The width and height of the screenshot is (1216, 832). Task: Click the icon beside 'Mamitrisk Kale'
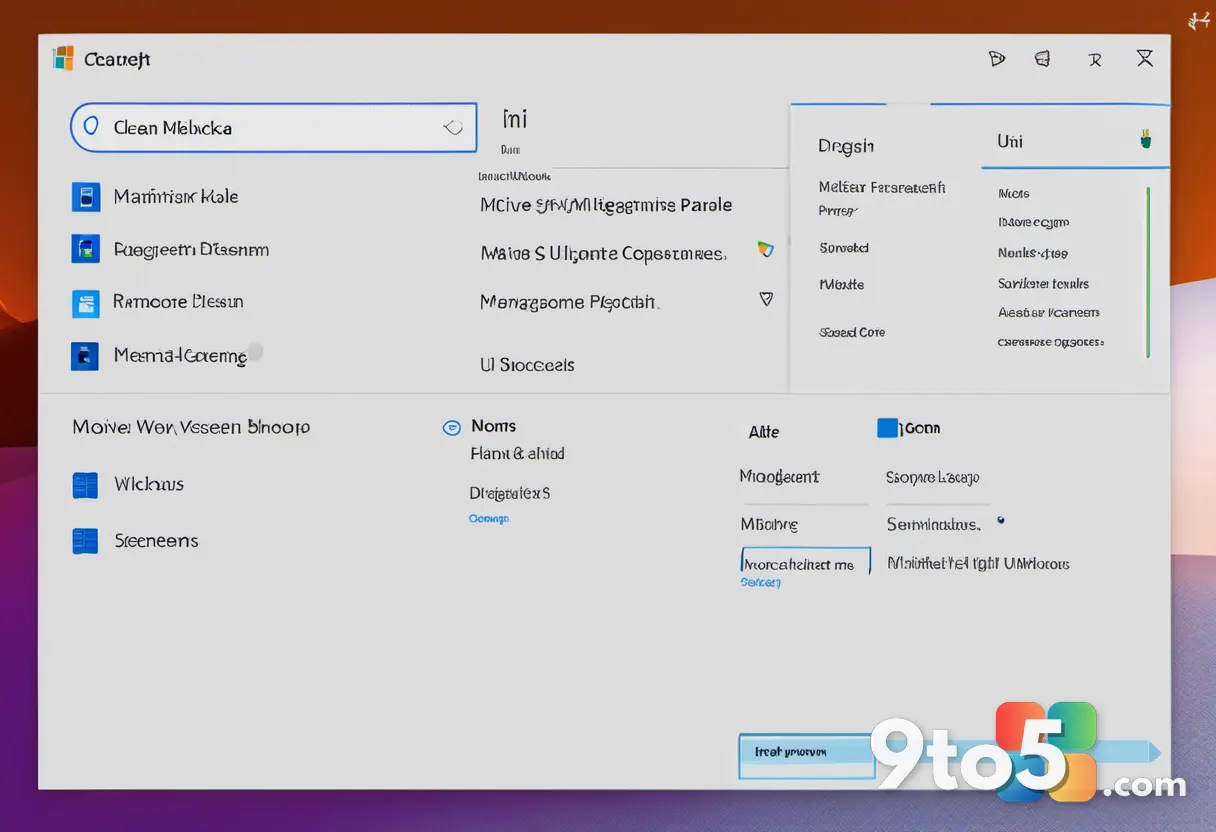(x=86, y=197)
